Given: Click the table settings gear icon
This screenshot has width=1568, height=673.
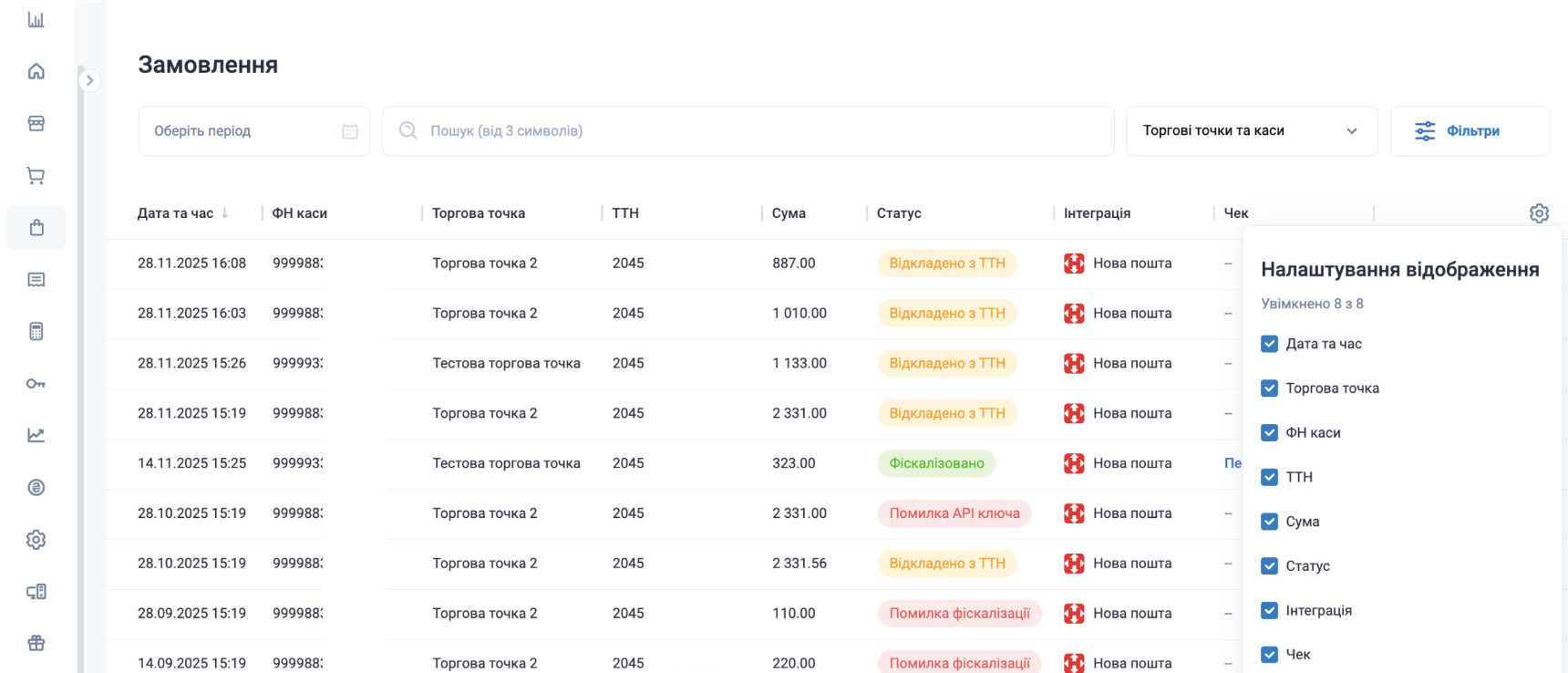Looking at the screenshot, I should [x=1539, y=213].
